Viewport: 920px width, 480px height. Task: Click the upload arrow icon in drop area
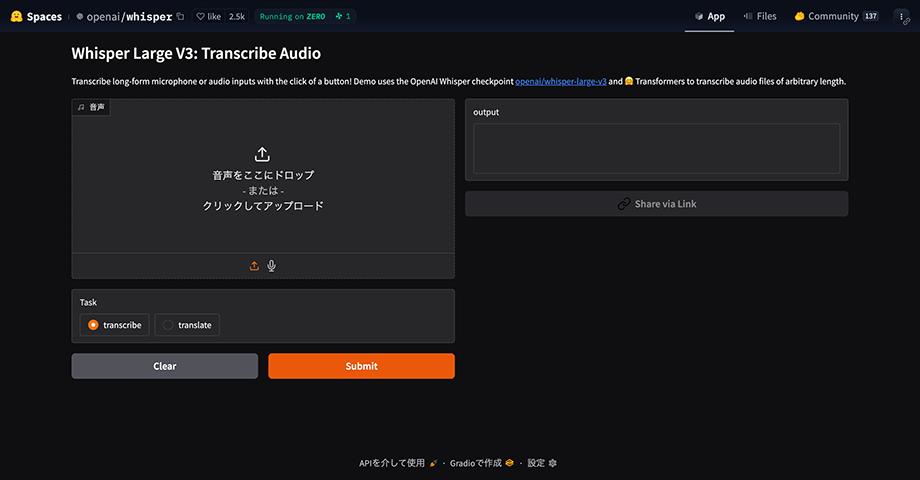tap(262, 154)
